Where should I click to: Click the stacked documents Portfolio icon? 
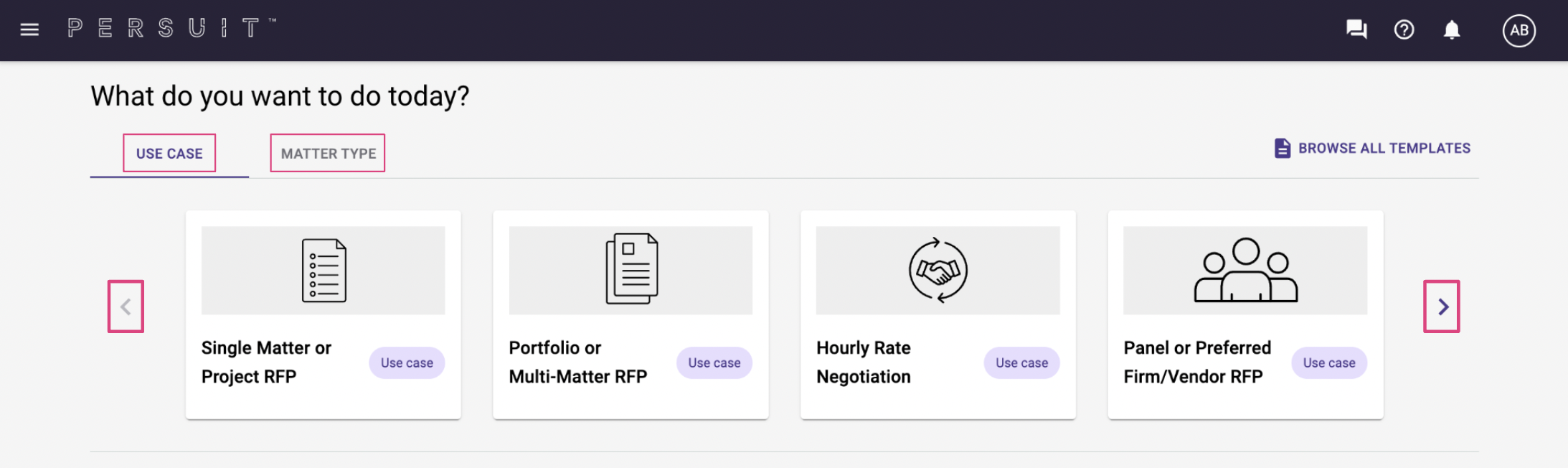tap(632, 269)
